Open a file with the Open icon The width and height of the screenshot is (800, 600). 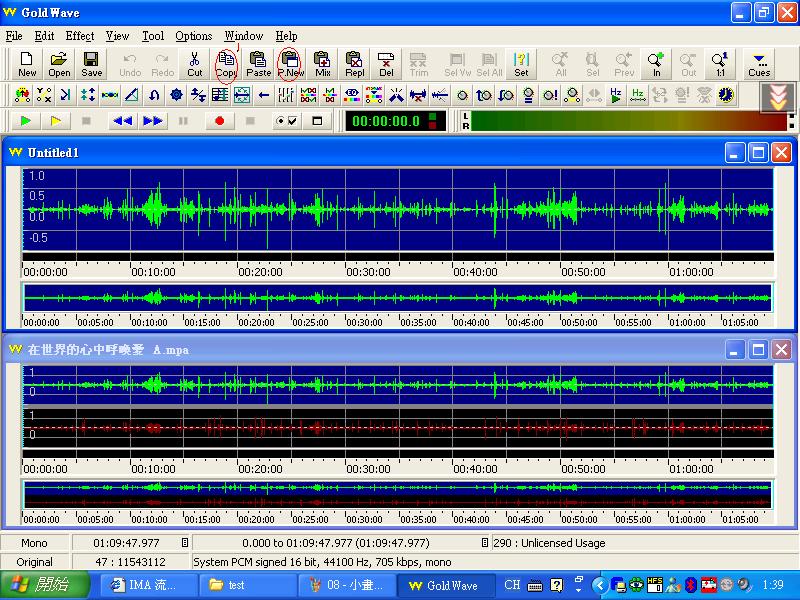[x=59, y=64]
